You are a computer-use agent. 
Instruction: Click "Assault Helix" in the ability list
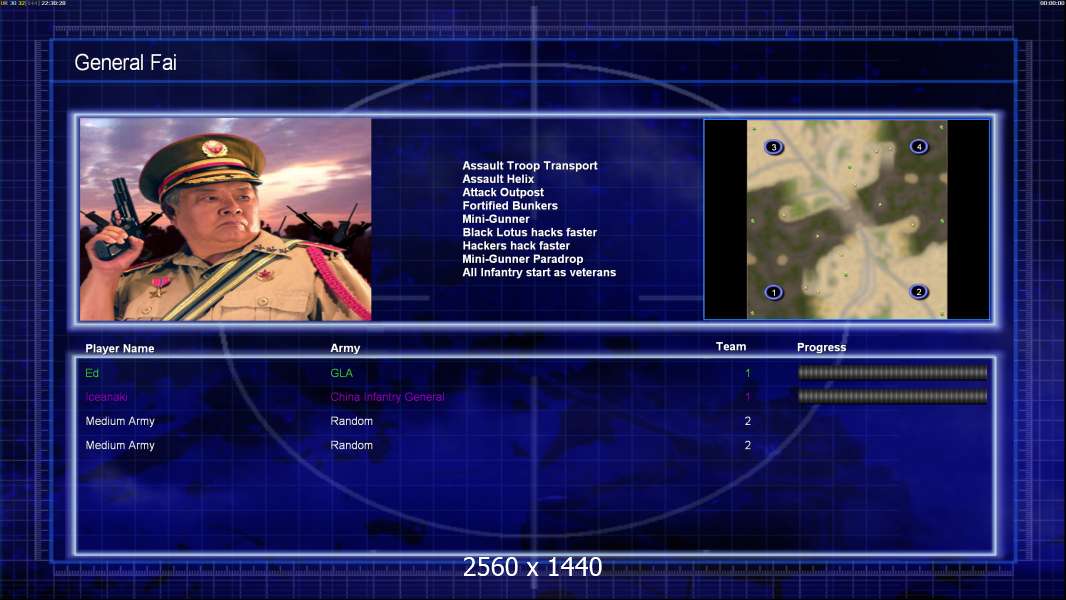point(498,179)
